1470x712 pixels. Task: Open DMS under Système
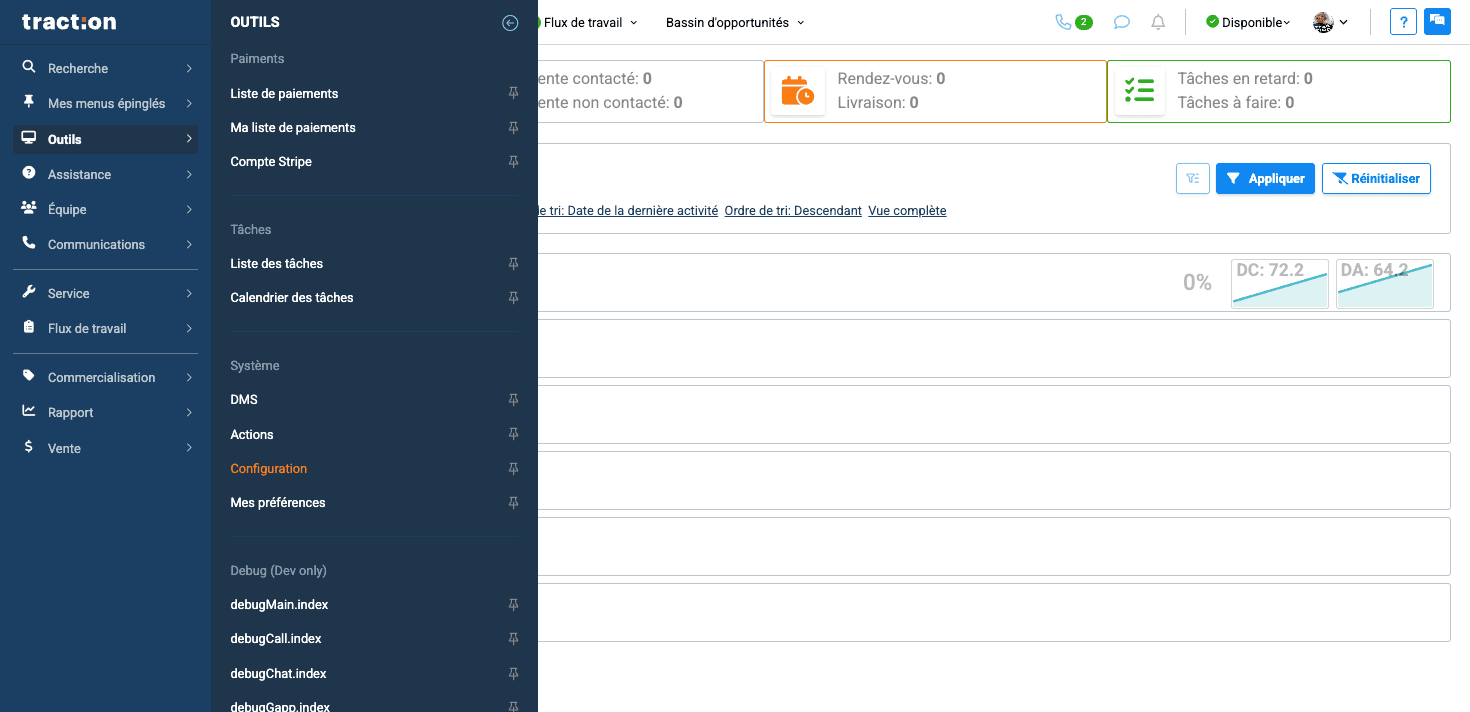[x=244, y=399]
